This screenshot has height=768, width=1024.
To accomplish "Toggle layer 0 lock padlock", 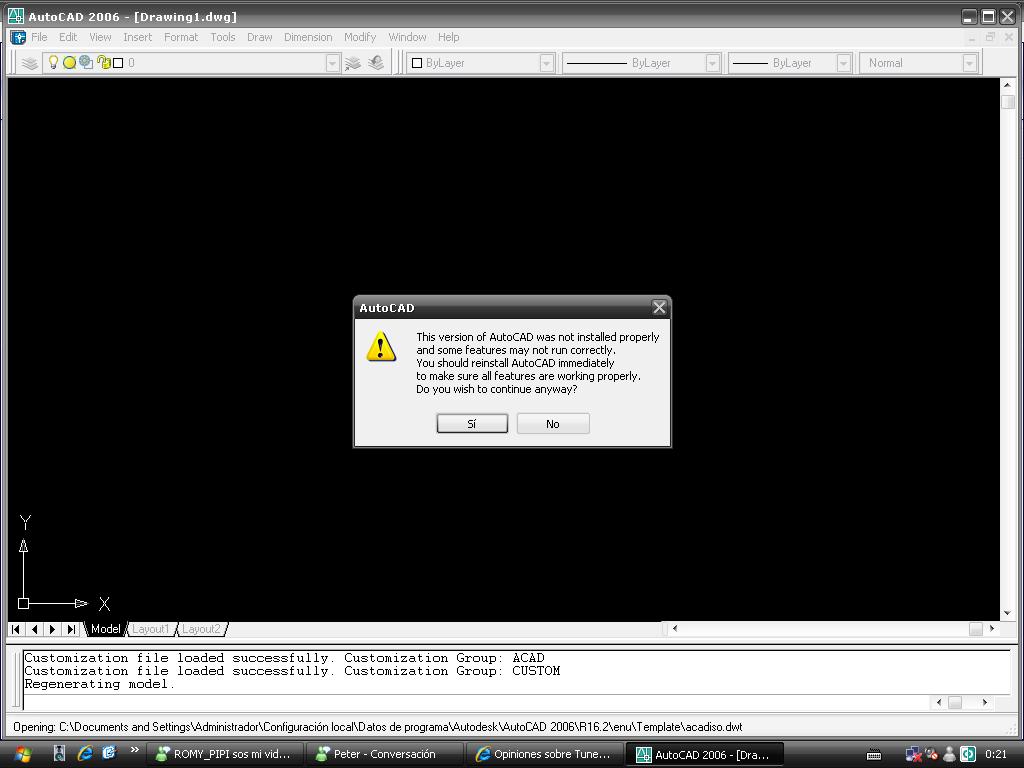I will click(103, 62).
